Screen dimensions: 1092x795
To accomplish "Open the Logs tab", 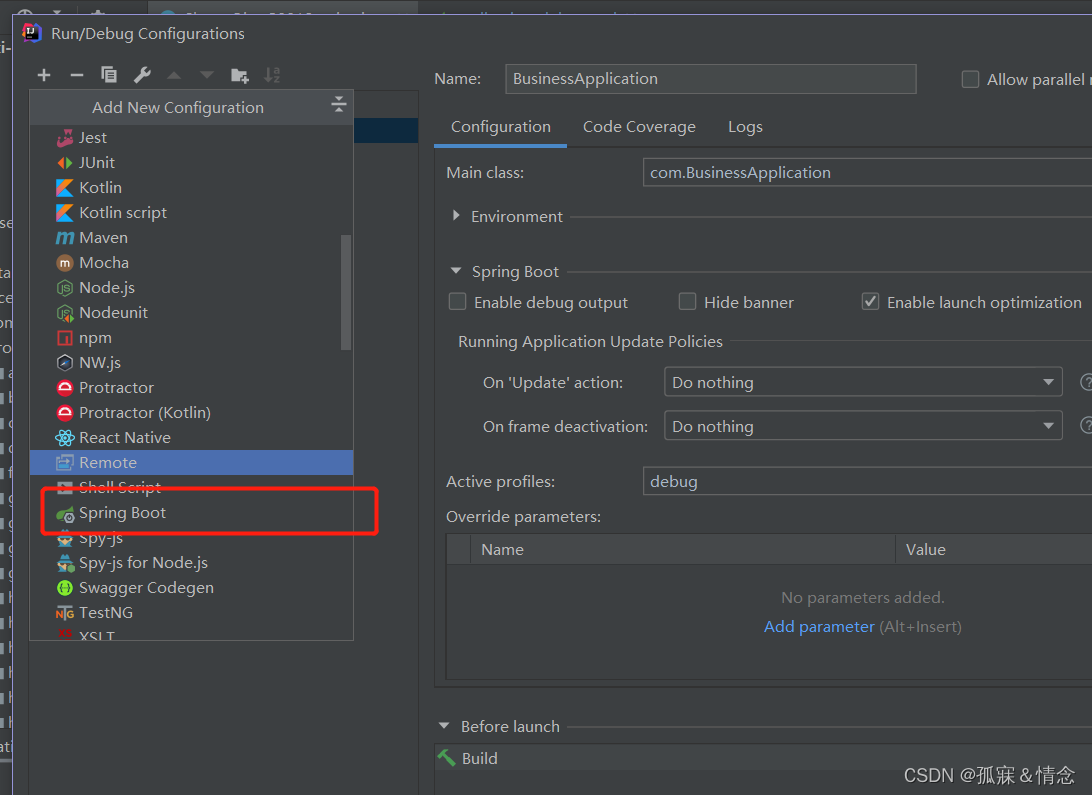I will (745, 127).
